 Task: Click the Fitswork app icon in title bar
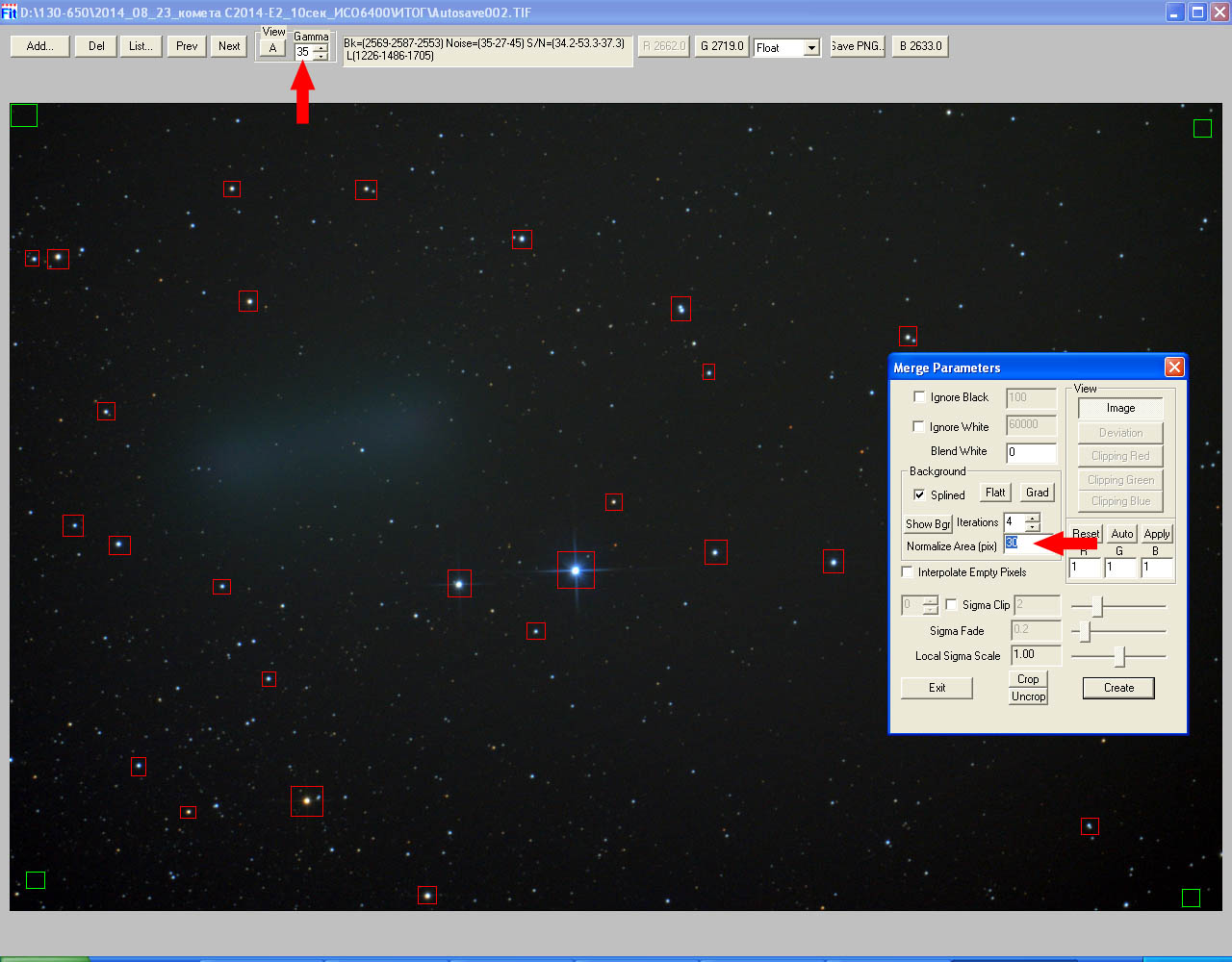pos(9,13)
